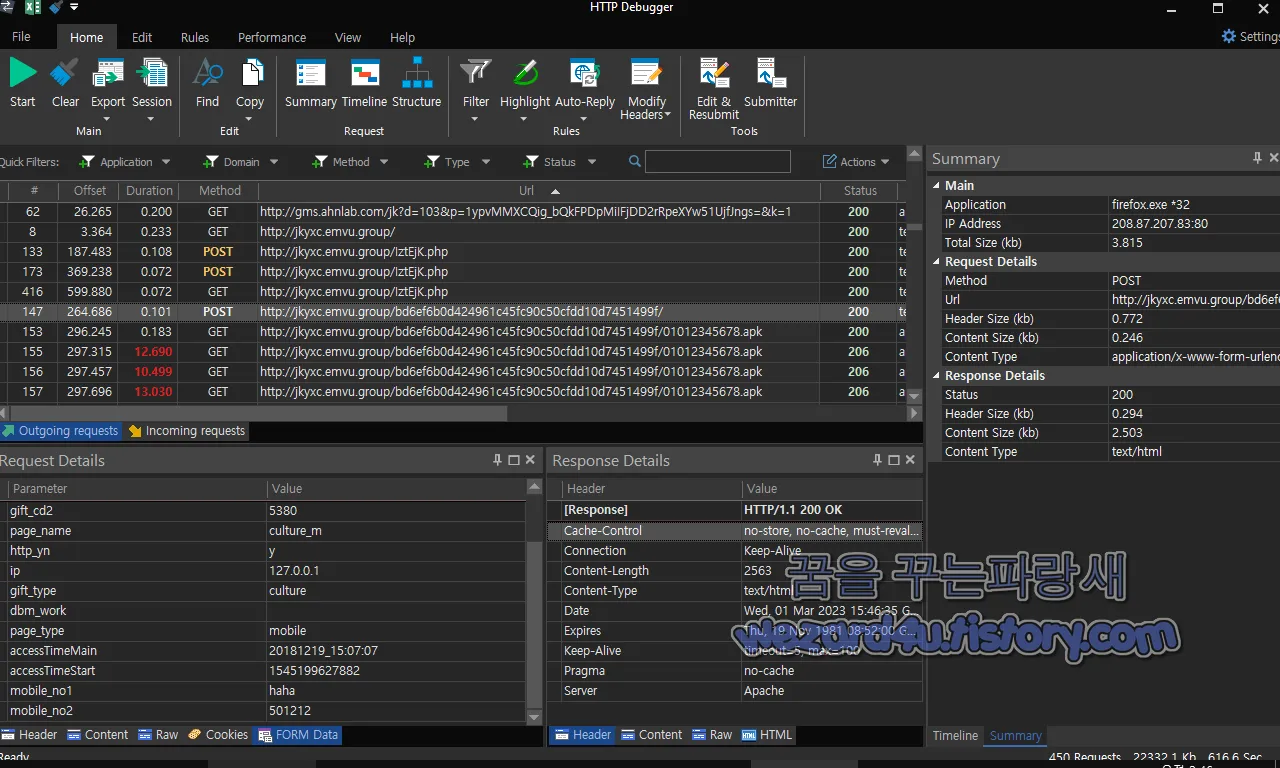Image resolution: width=1280 pixels, height=768 pixels.
Task: Open the Submitter tool
Action: [x=771, y=82]
